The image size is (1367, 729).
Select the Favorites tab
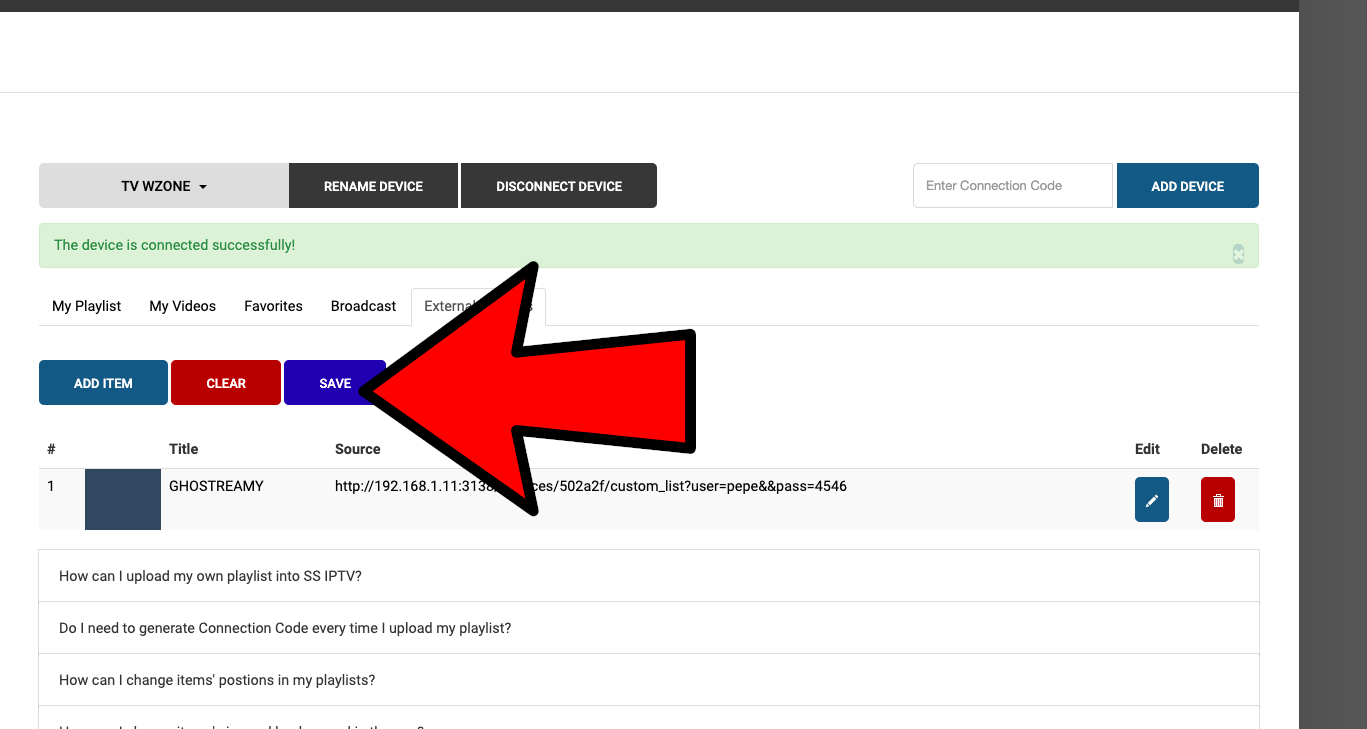[273, 306]
